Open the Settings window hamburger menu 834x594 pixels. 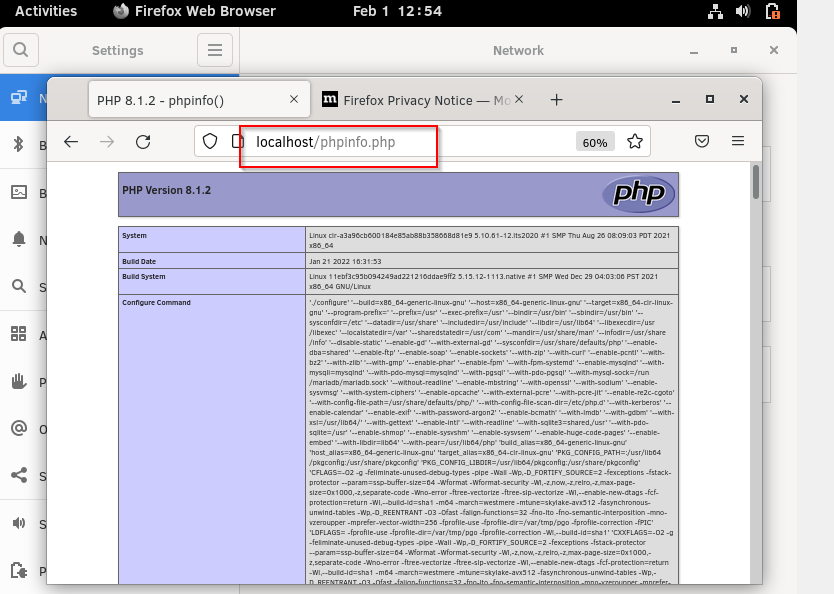click(215, 50)
